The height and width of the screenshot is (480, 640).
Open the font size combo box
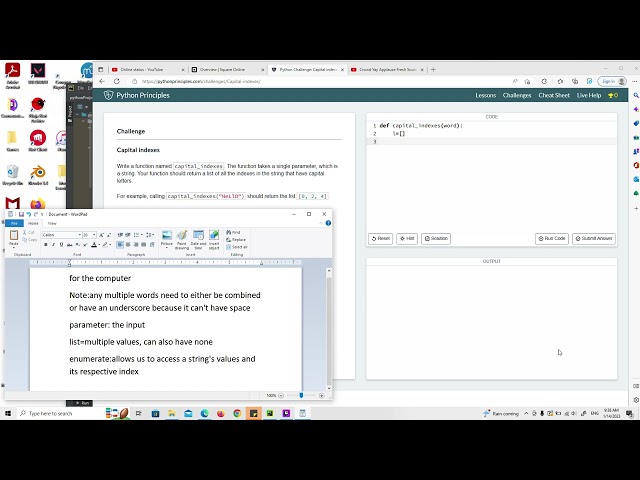coord(89,235)
